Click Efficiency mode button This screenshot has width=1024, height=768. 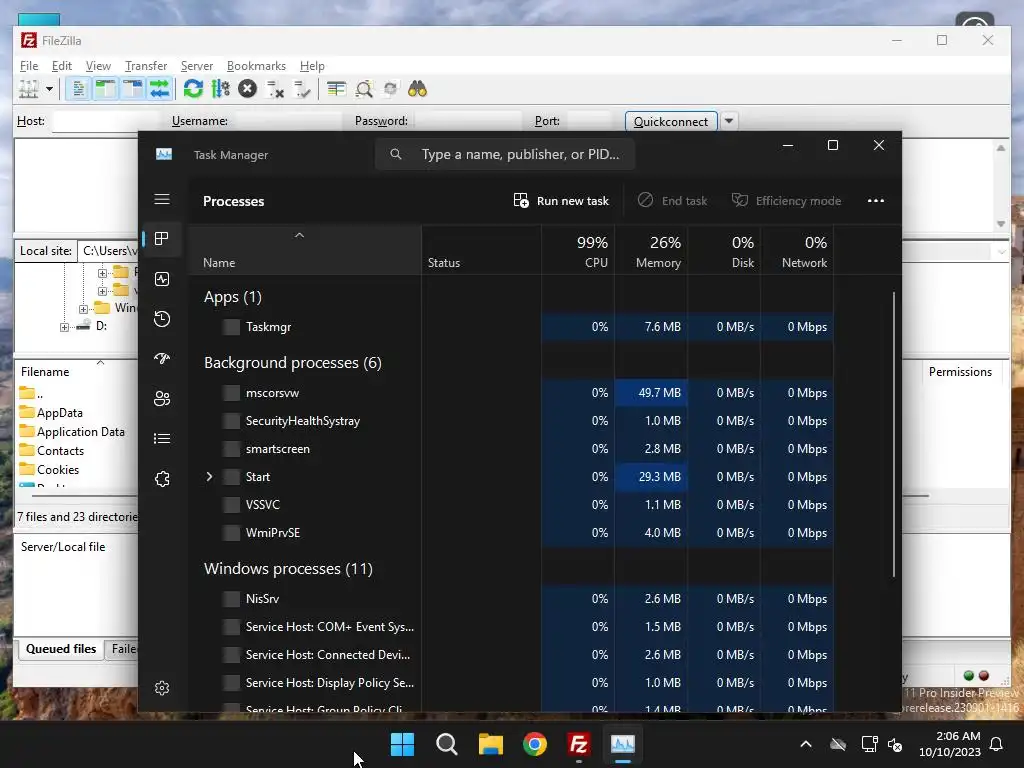click(x=786, y=200)
